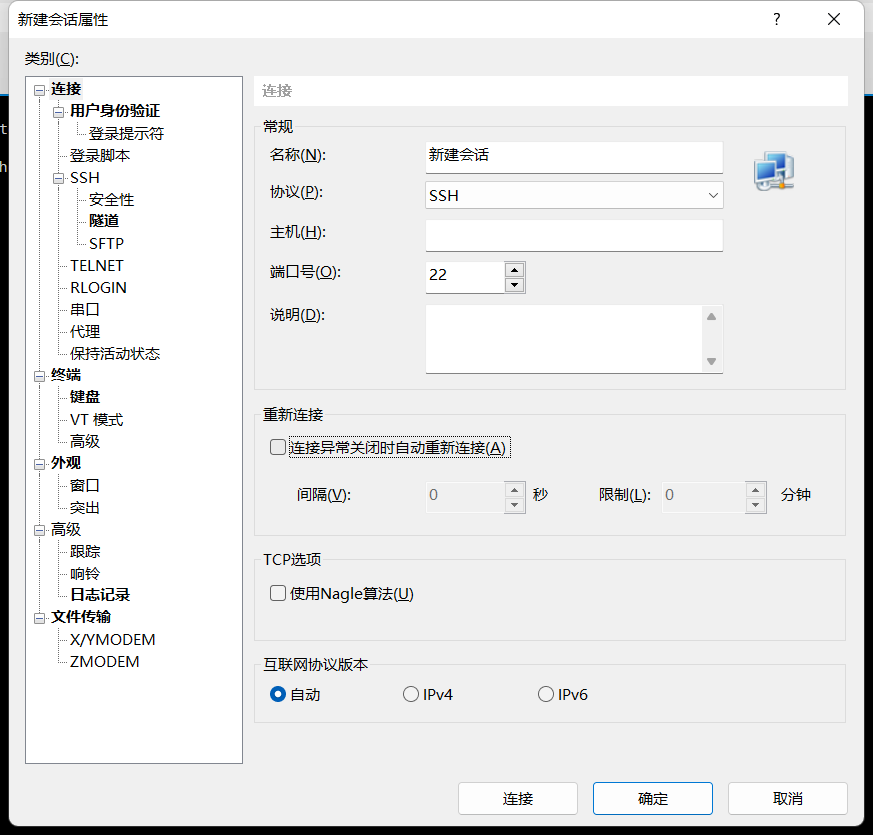Click the 名称 input field
The image size is (873, 835).
click(x=574, y=157)
